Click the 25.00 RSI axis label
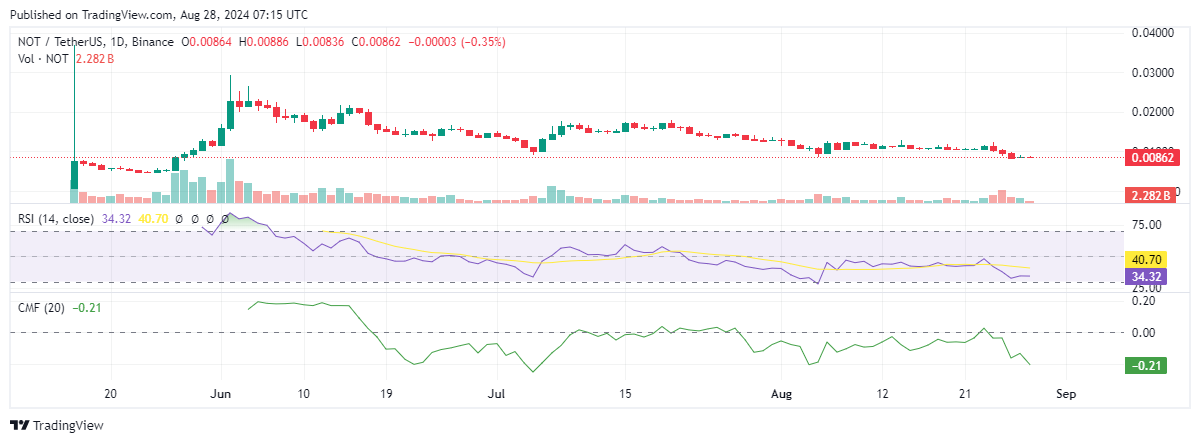The width and height of the screenshot is (1200, 443). (x=1146, y=288)
